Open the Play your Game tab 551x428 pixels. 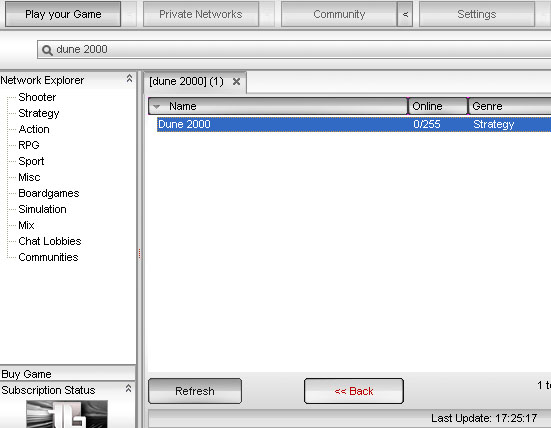[63, 14]
